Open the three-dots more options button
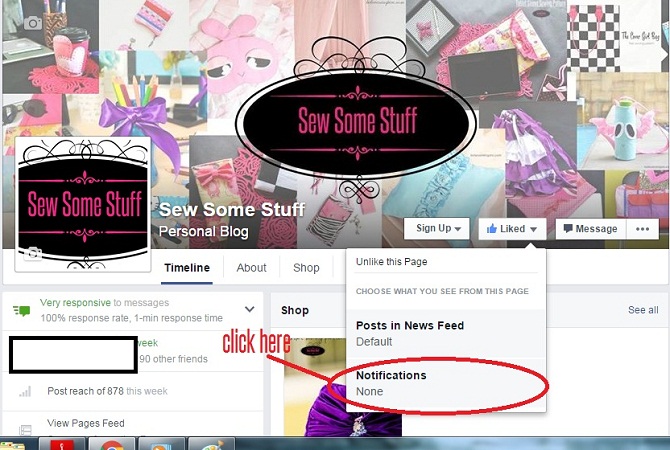Viewport: 670px width, 450px height. 642,229
